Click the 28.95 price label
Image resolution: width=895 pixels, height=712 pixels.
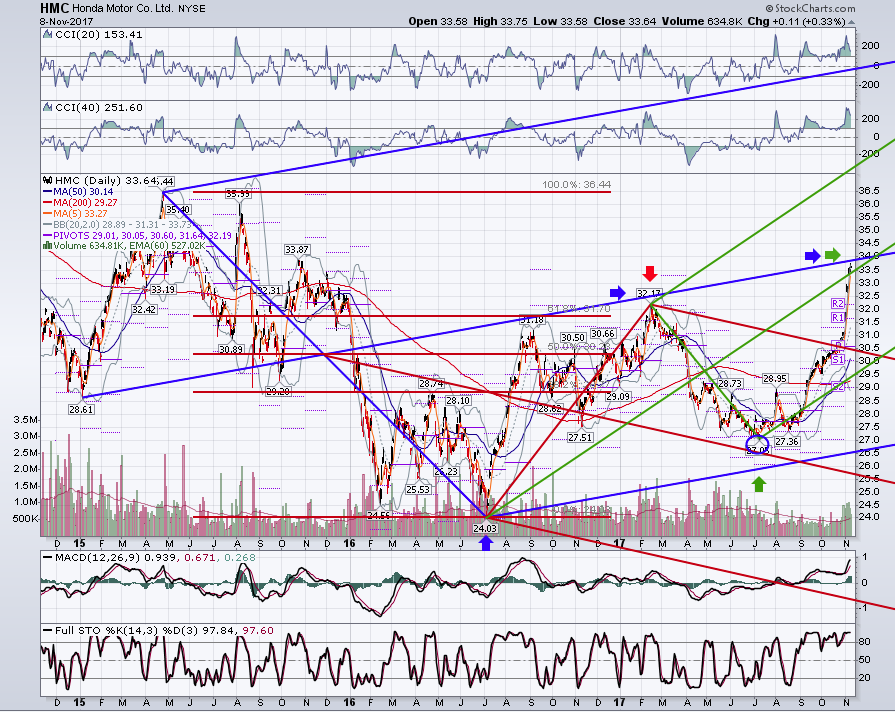(775, 379)
